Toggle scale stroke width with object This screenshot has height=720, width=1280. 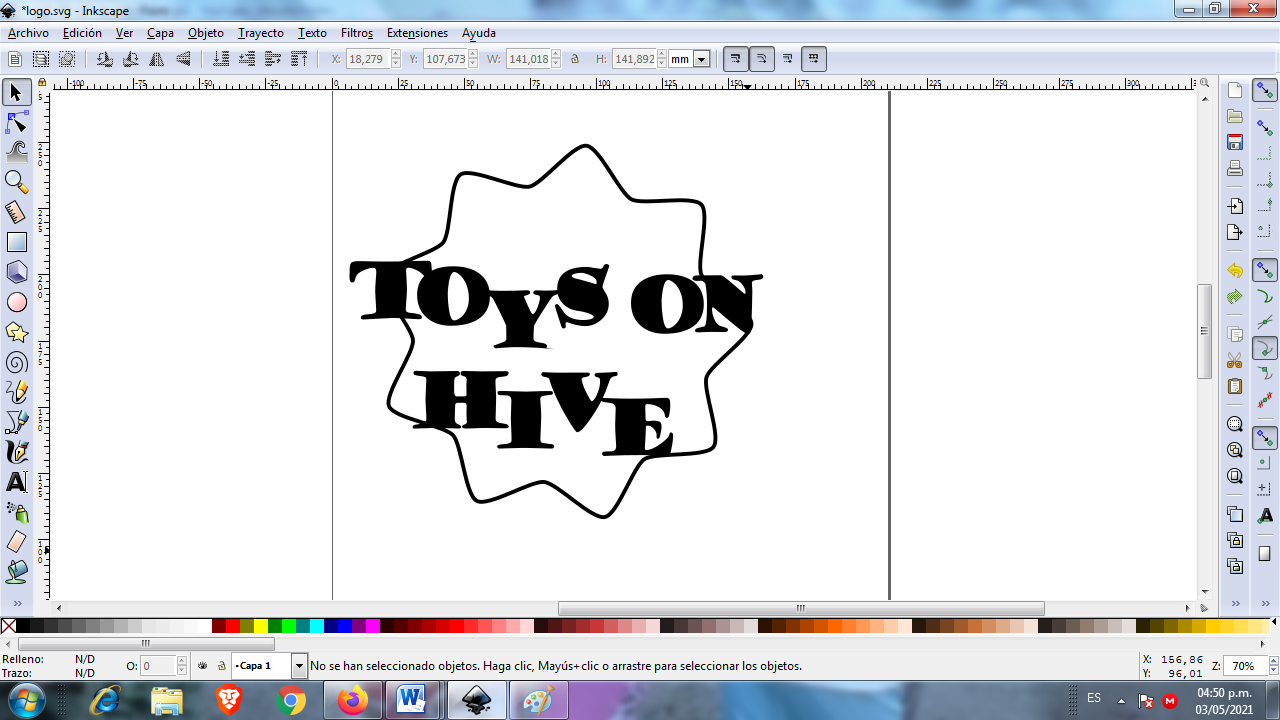[x=735, y=59]
